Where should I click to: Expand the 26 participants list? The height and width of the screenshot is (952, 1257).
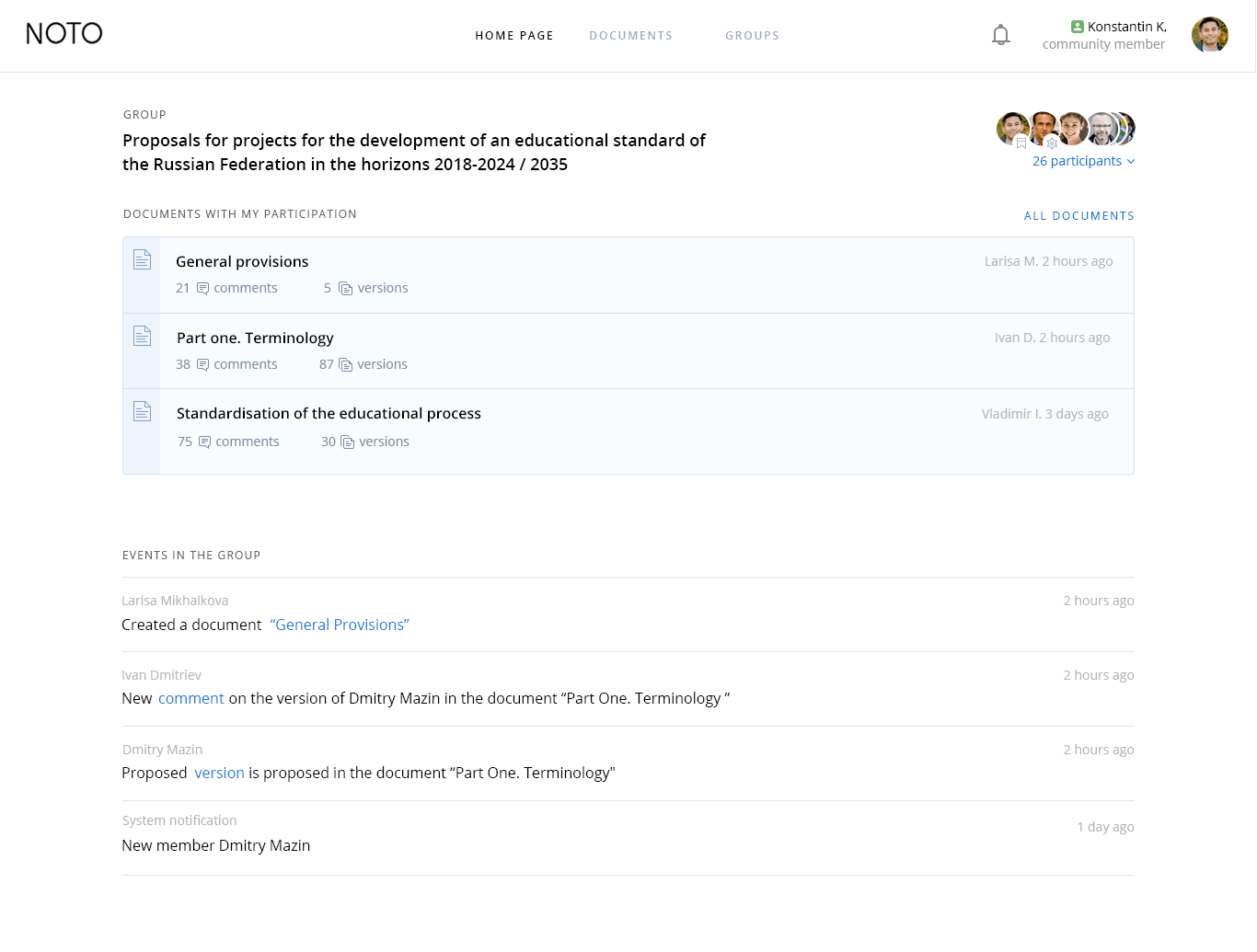[1084, 161]
